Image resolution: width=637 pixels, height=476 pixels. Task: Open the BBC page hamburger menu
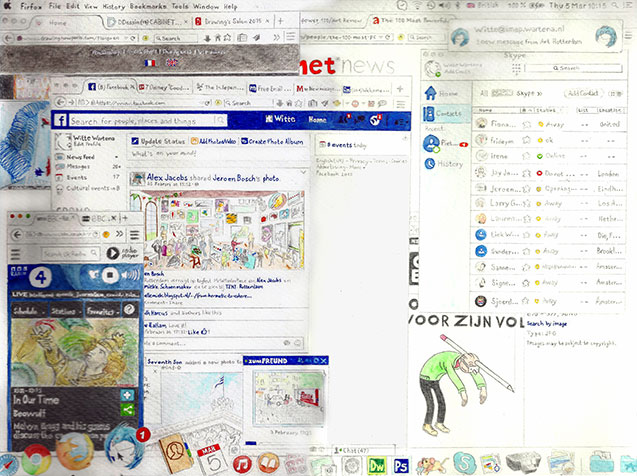pos(15,254)
